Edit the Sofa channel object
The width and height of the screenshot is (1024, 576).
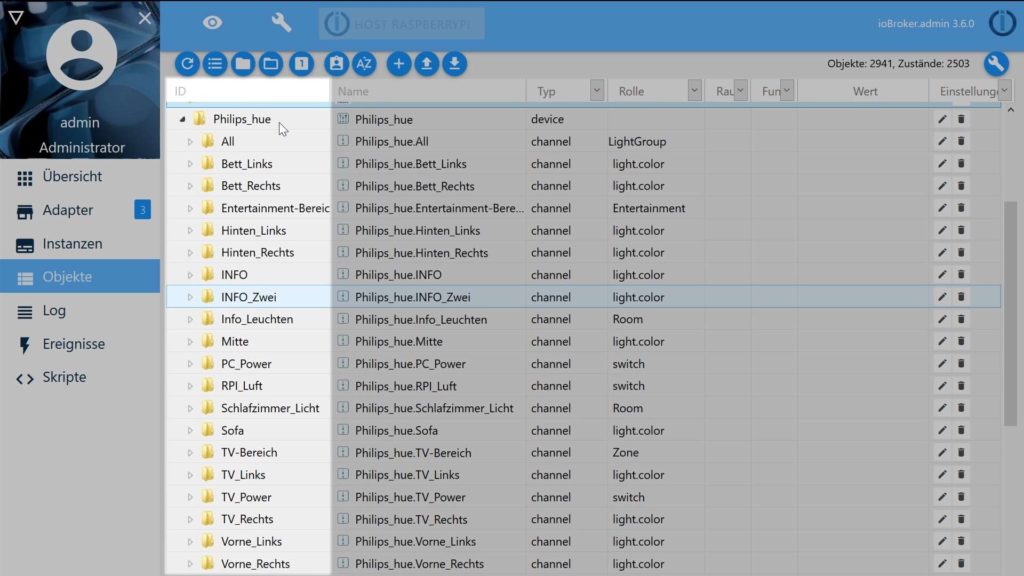pyautogui.click(x=942, y=430)
